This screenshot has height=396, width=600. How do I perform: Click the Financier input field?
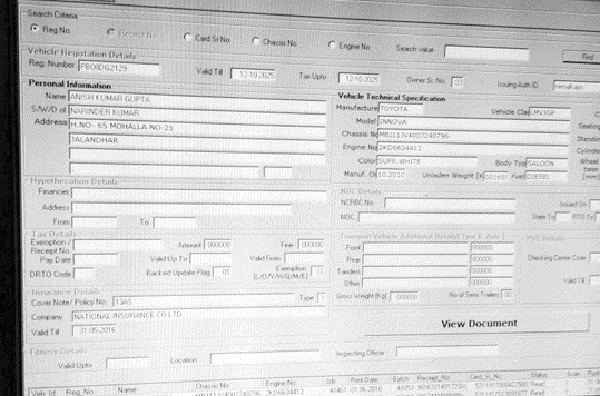[198, 194]
